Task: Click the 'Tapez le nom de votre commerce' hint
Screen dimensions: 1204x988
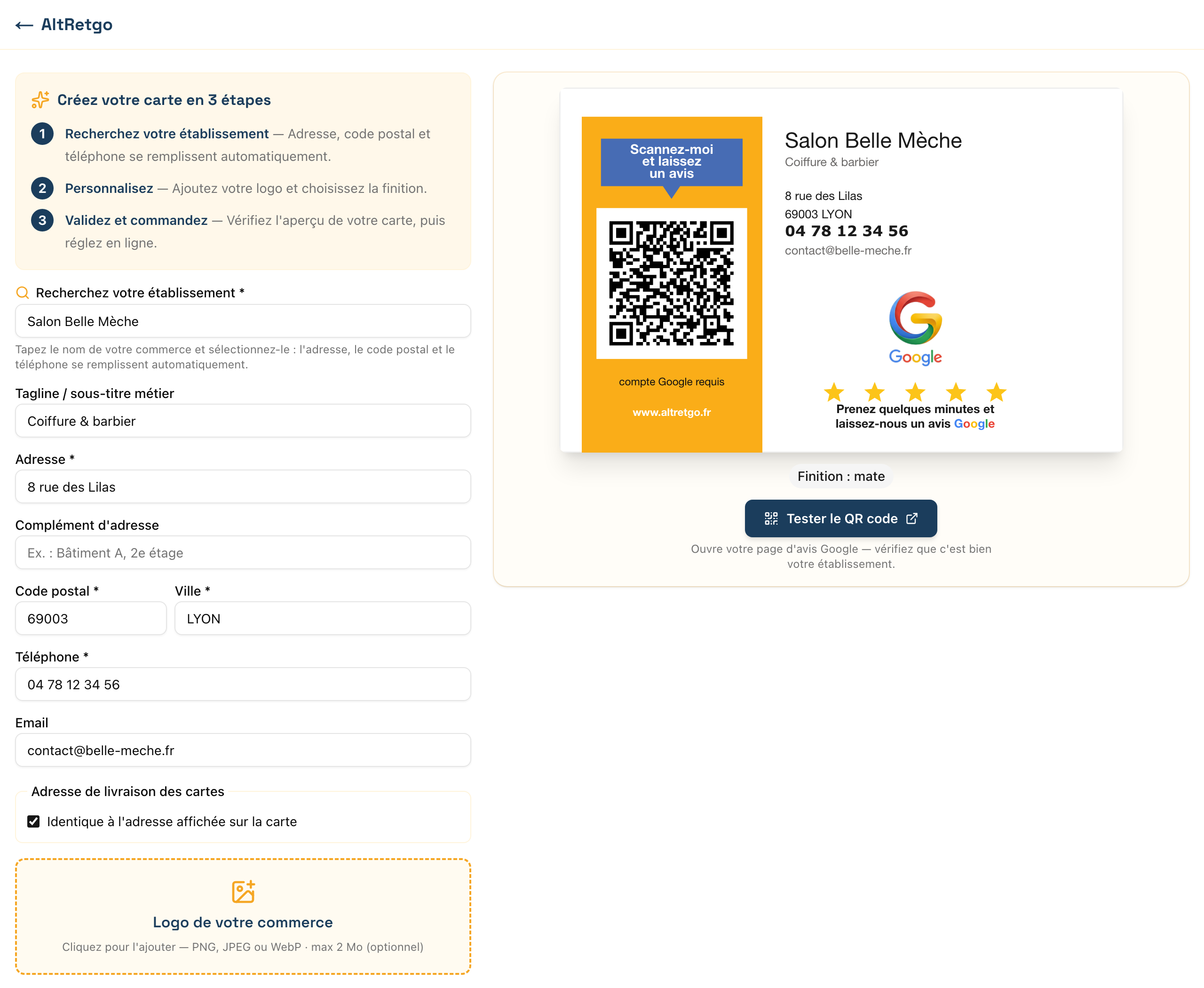Action: click(x=235, y=357)
